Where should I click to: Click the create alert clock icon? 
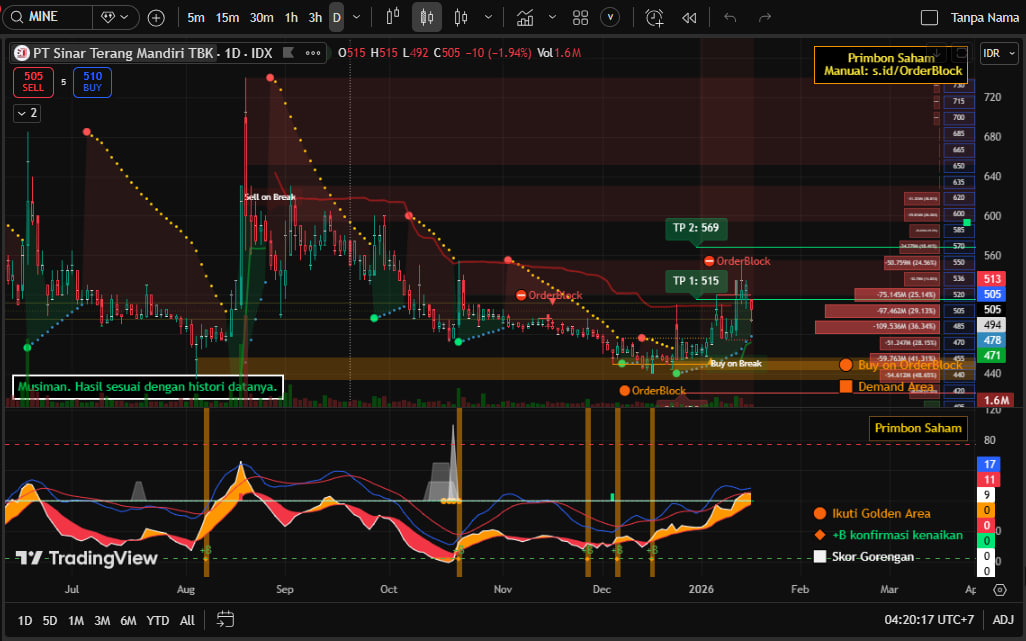pos(654,18)
